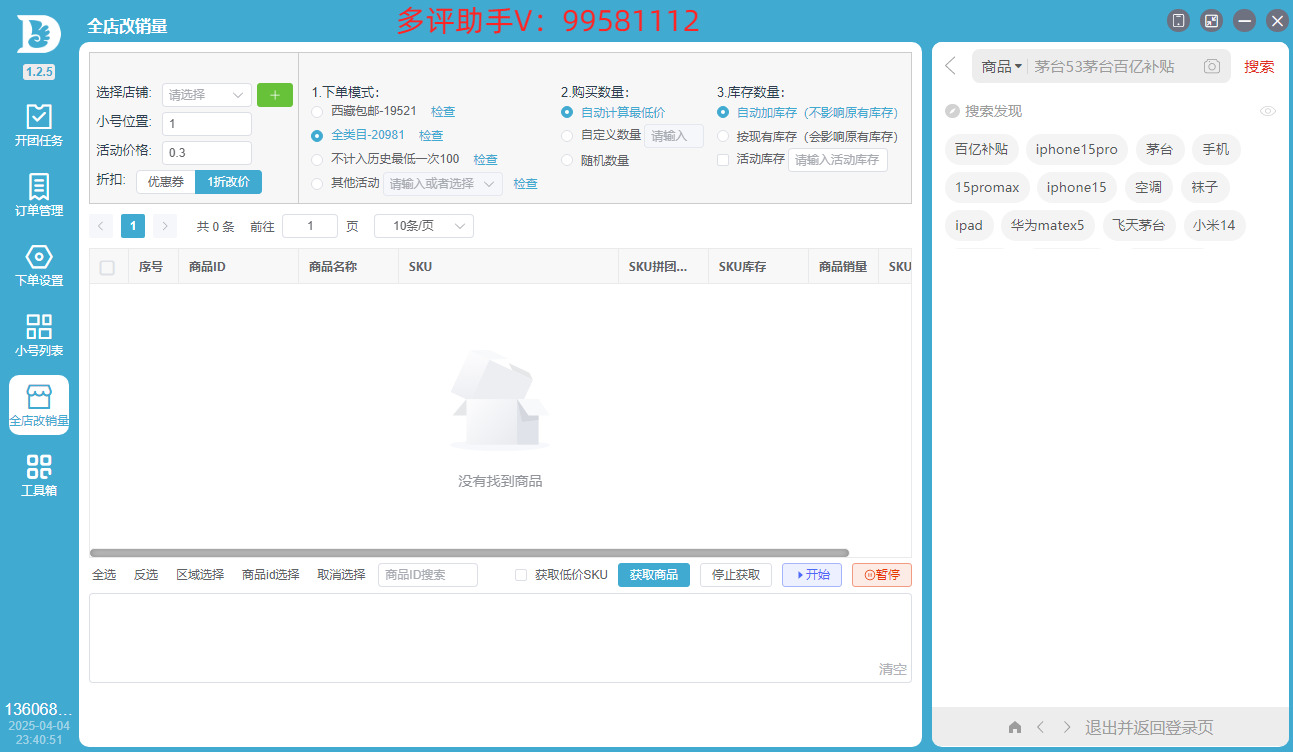The image size is (1293, 752).
Task: Click 全选 below the table
Action: pos(104,575)
